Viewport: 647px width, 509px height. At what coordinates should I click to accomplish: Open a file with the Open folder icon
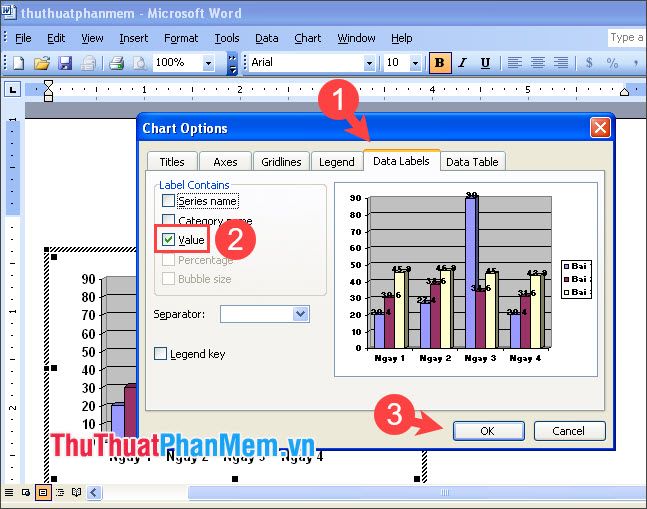pyautogui.click(x=42, y=63)
